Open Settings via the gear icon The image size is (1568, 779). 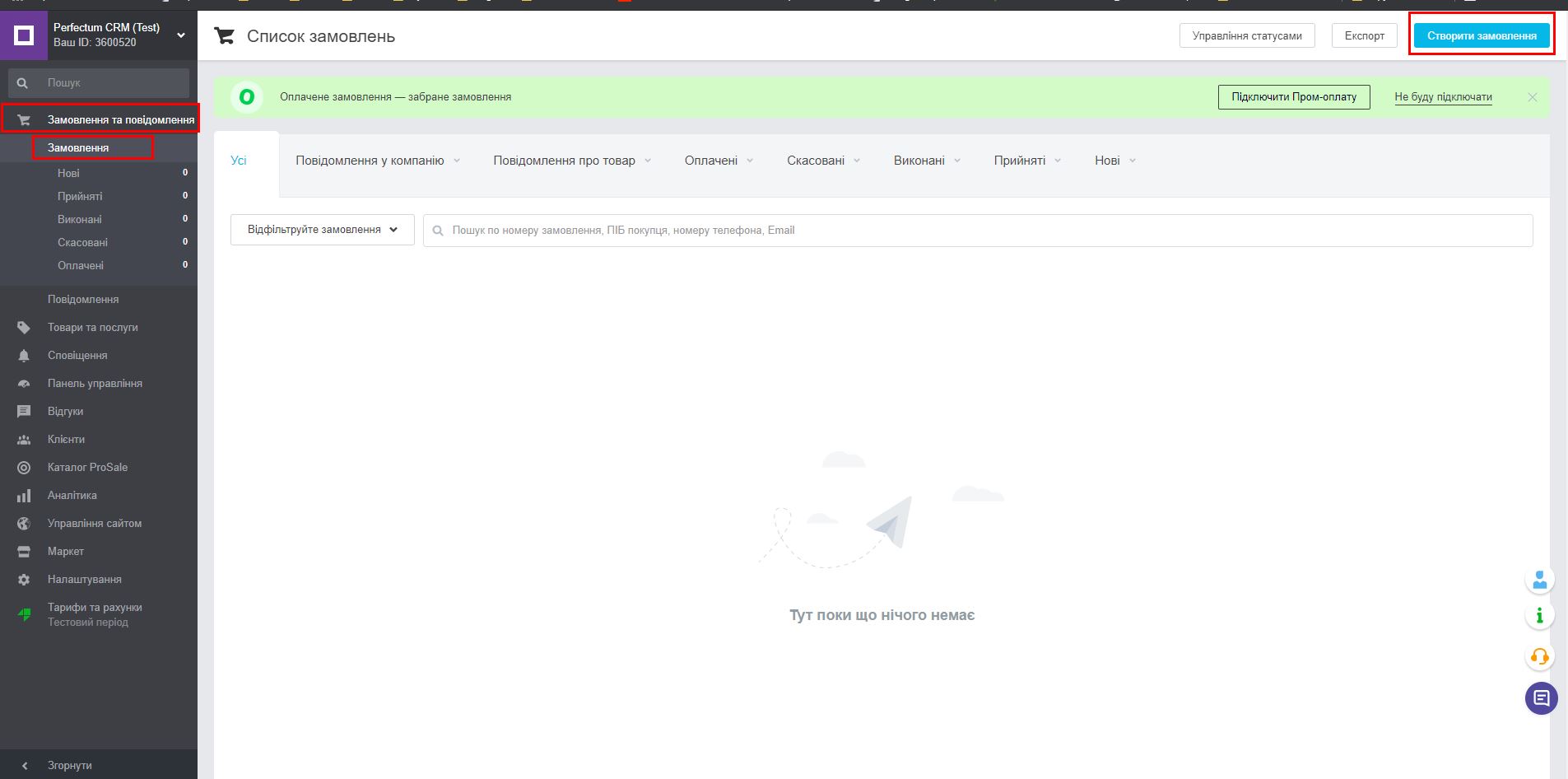[24, 580]
